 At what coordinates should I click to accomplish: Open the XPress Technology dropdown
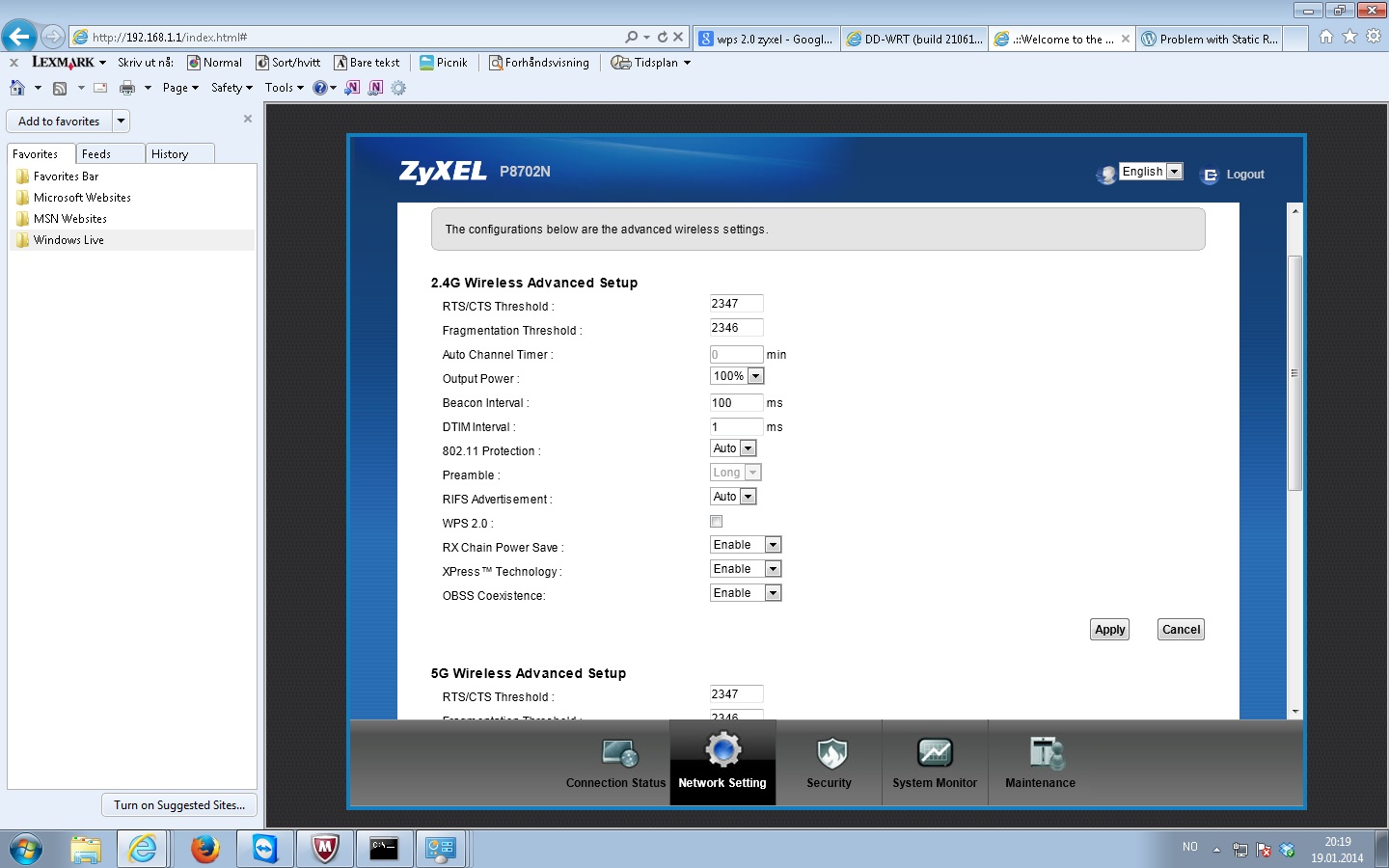tap(746, 569)
